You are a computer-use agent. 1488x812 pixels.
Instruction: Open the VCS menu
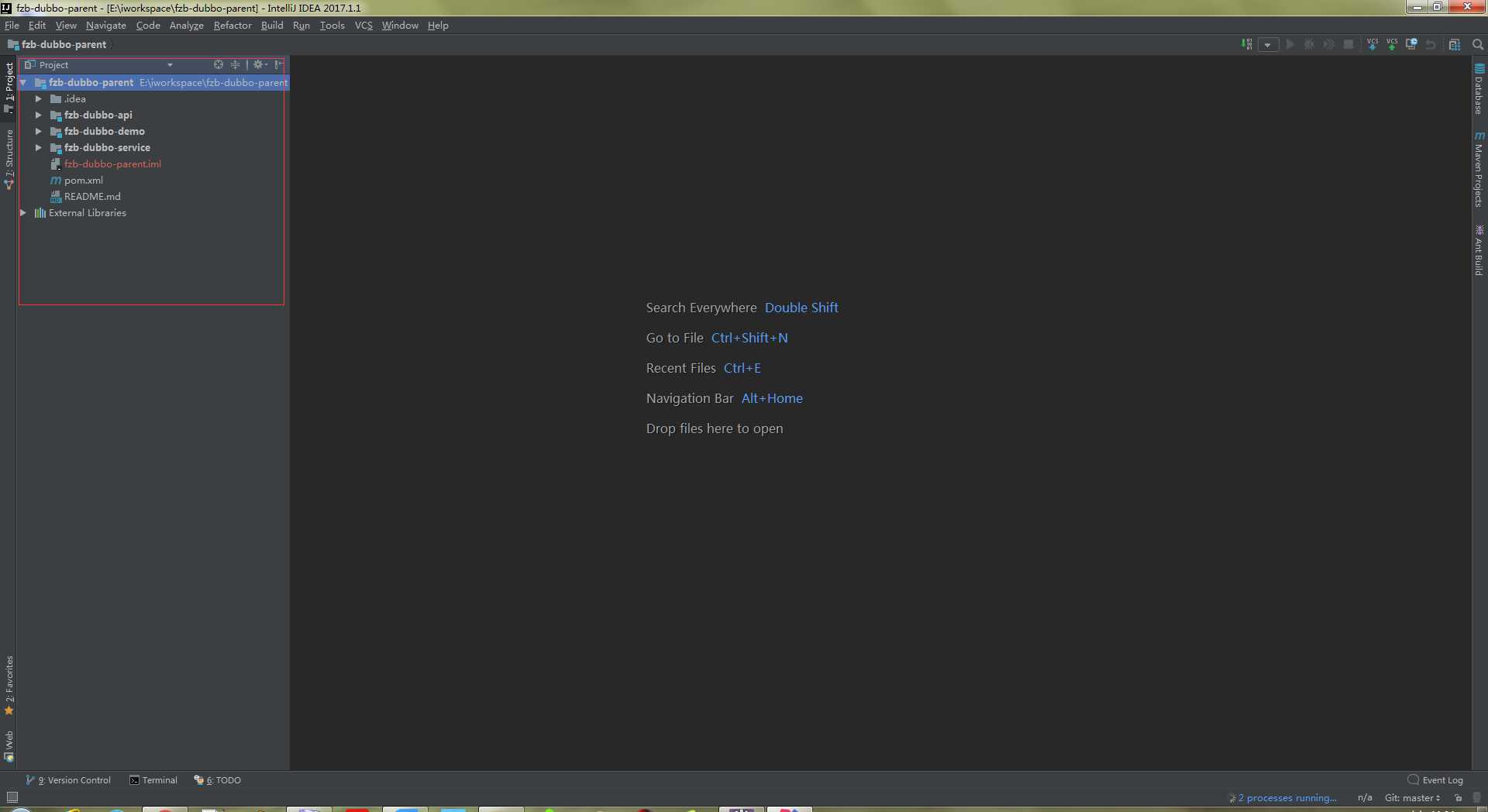[x=363, y=25]
